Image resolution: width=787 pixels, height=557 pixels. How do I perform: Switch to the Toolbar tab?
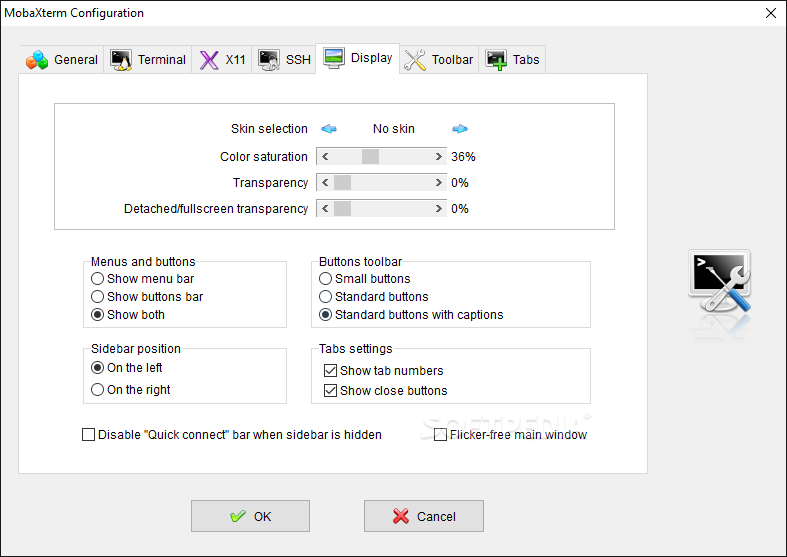439,60
